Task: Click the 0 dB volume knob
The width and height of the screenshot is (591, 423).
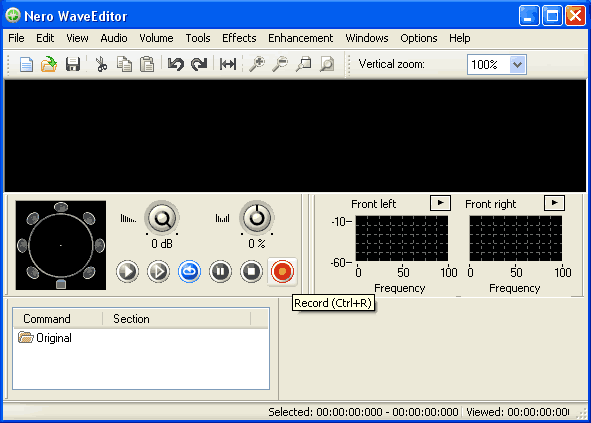Action: 162,218
